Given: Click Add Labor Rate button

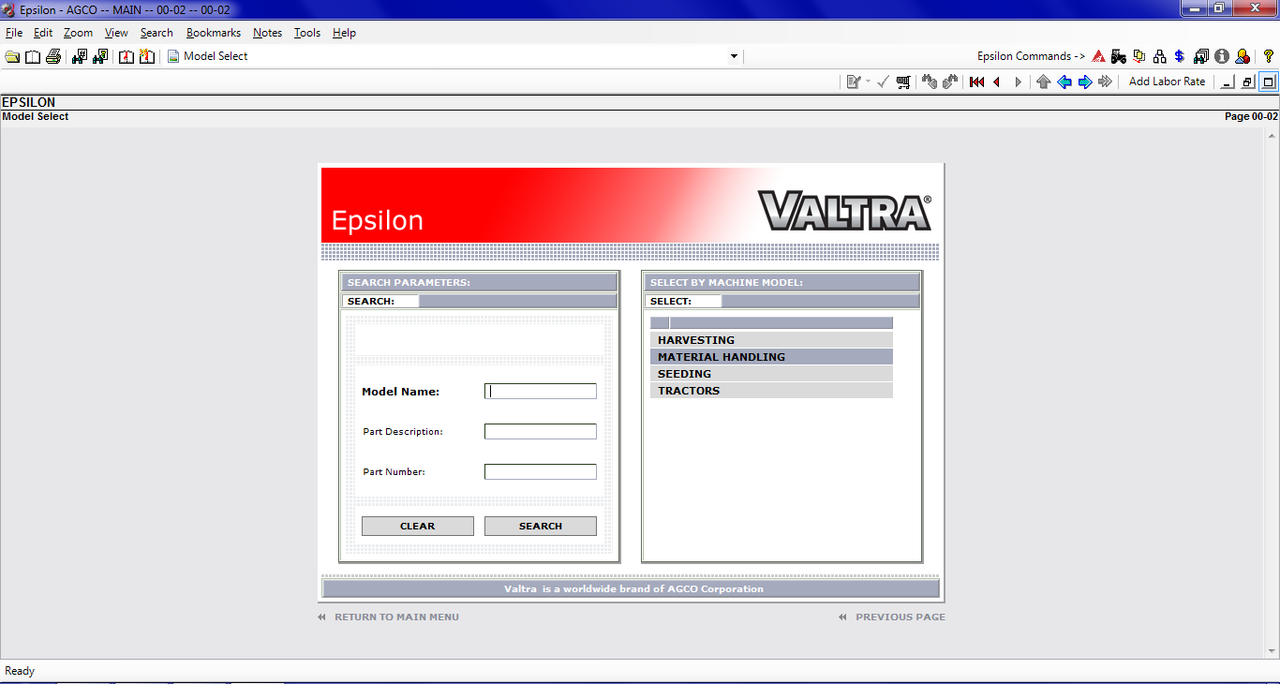Looking at the screenshot, I should 1167,82.
